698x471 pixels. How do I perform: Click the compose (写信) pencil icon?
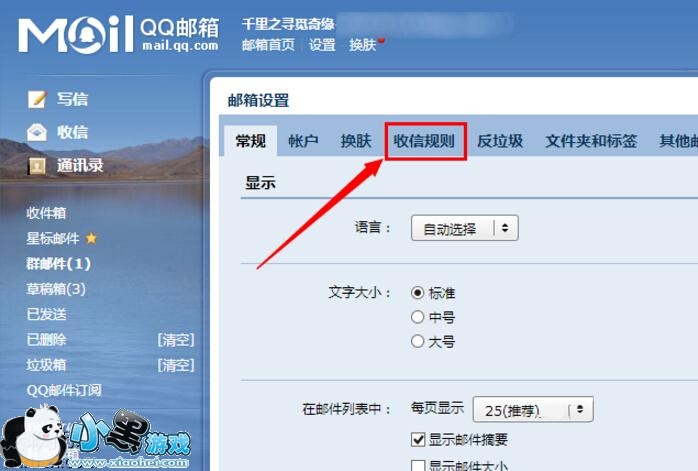[x=37, y=99]
